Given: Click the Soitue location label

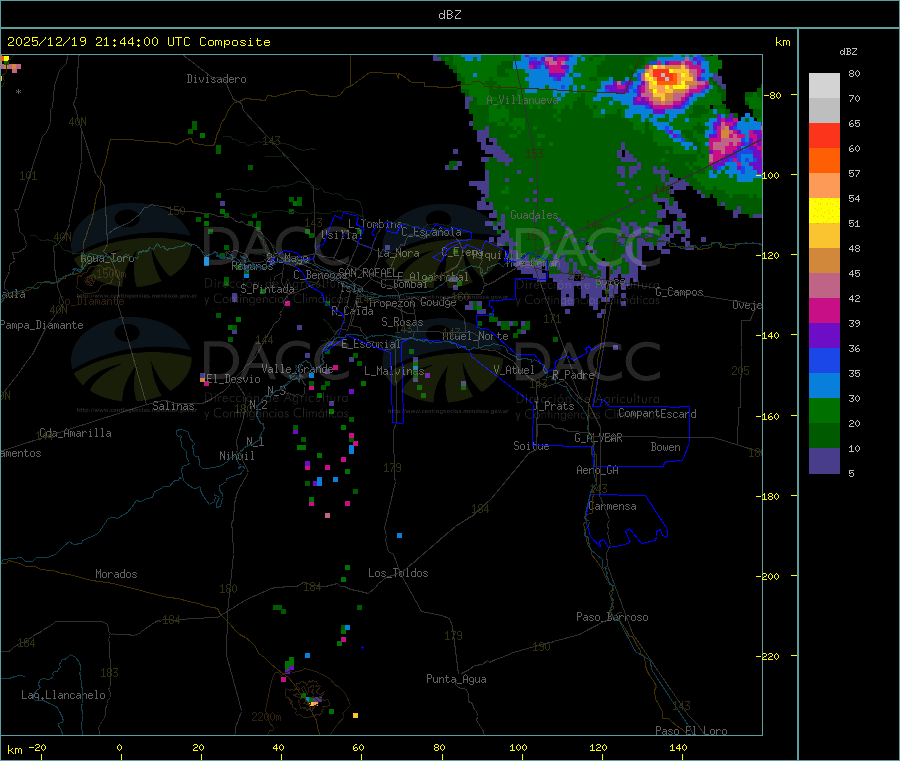Looking at the screenshot, I should 531,446.
